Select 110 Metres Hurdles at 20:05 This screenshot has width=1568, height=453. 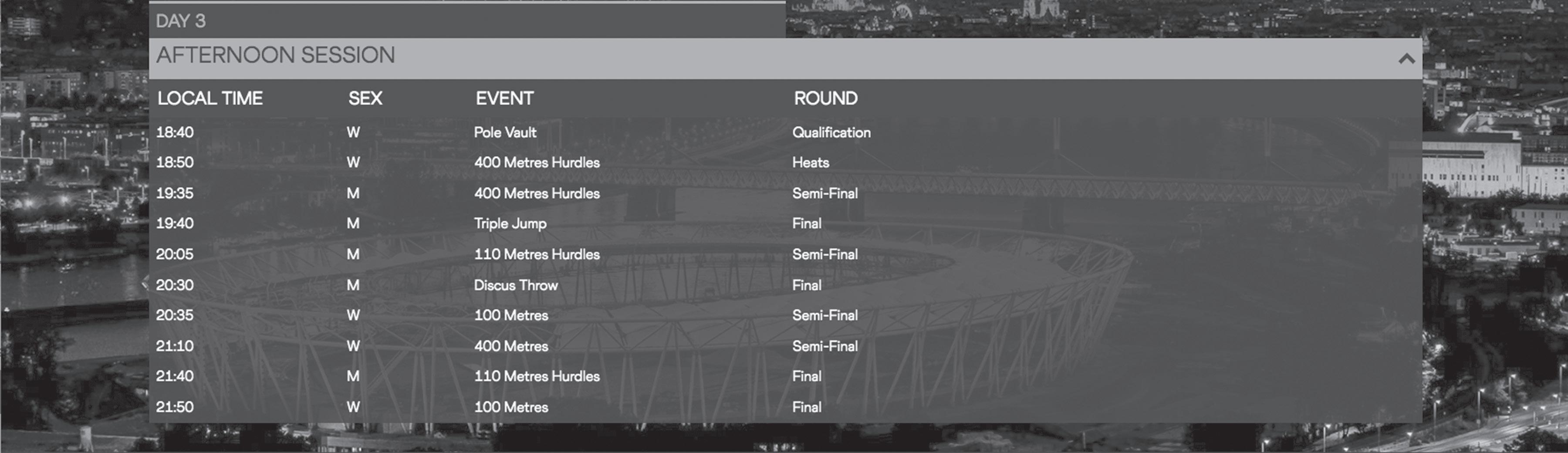[x=537, y=254]
